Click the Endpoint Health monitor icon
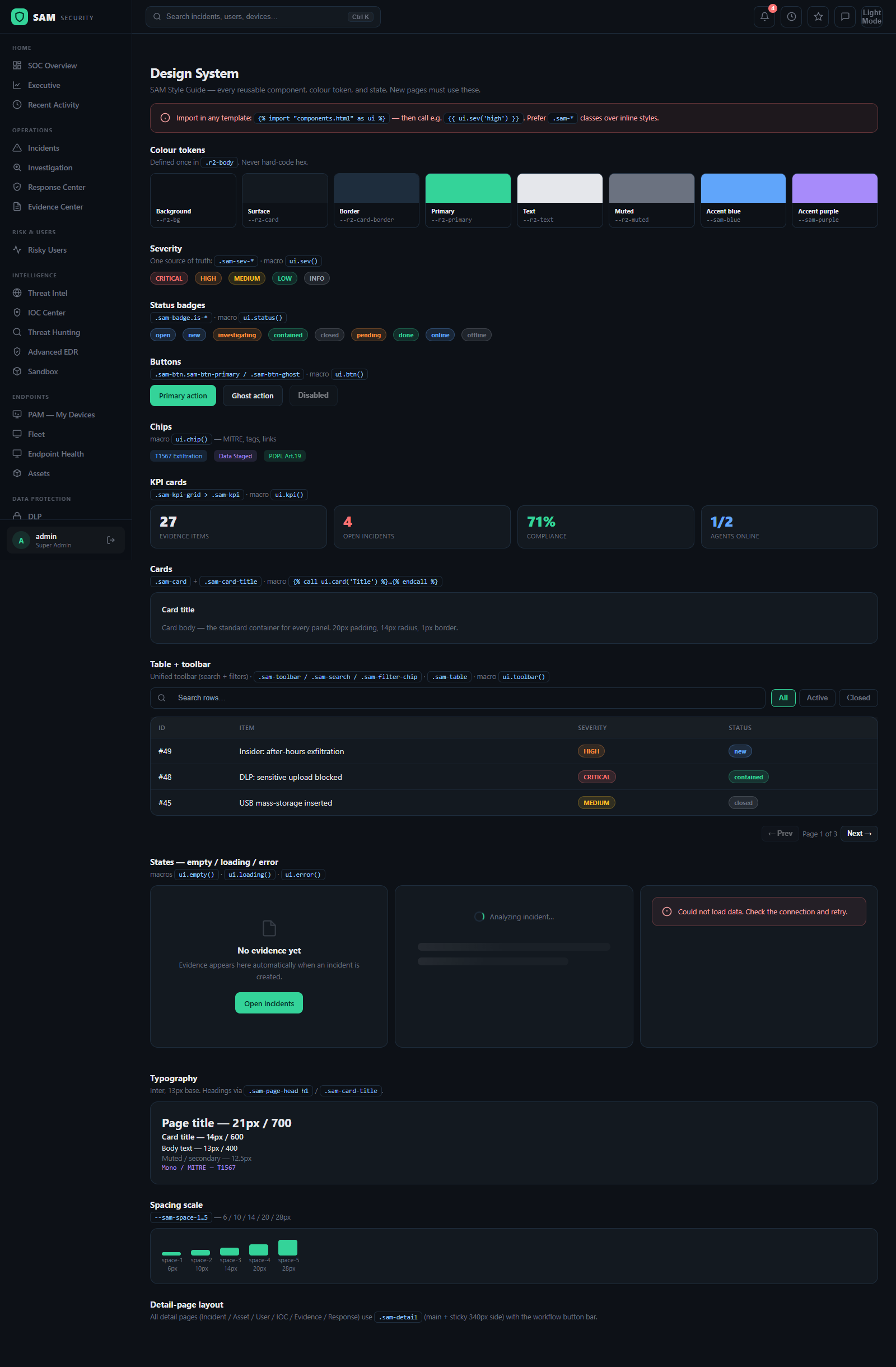Screen dimensions: 896x1367 [x=17, y=453]
